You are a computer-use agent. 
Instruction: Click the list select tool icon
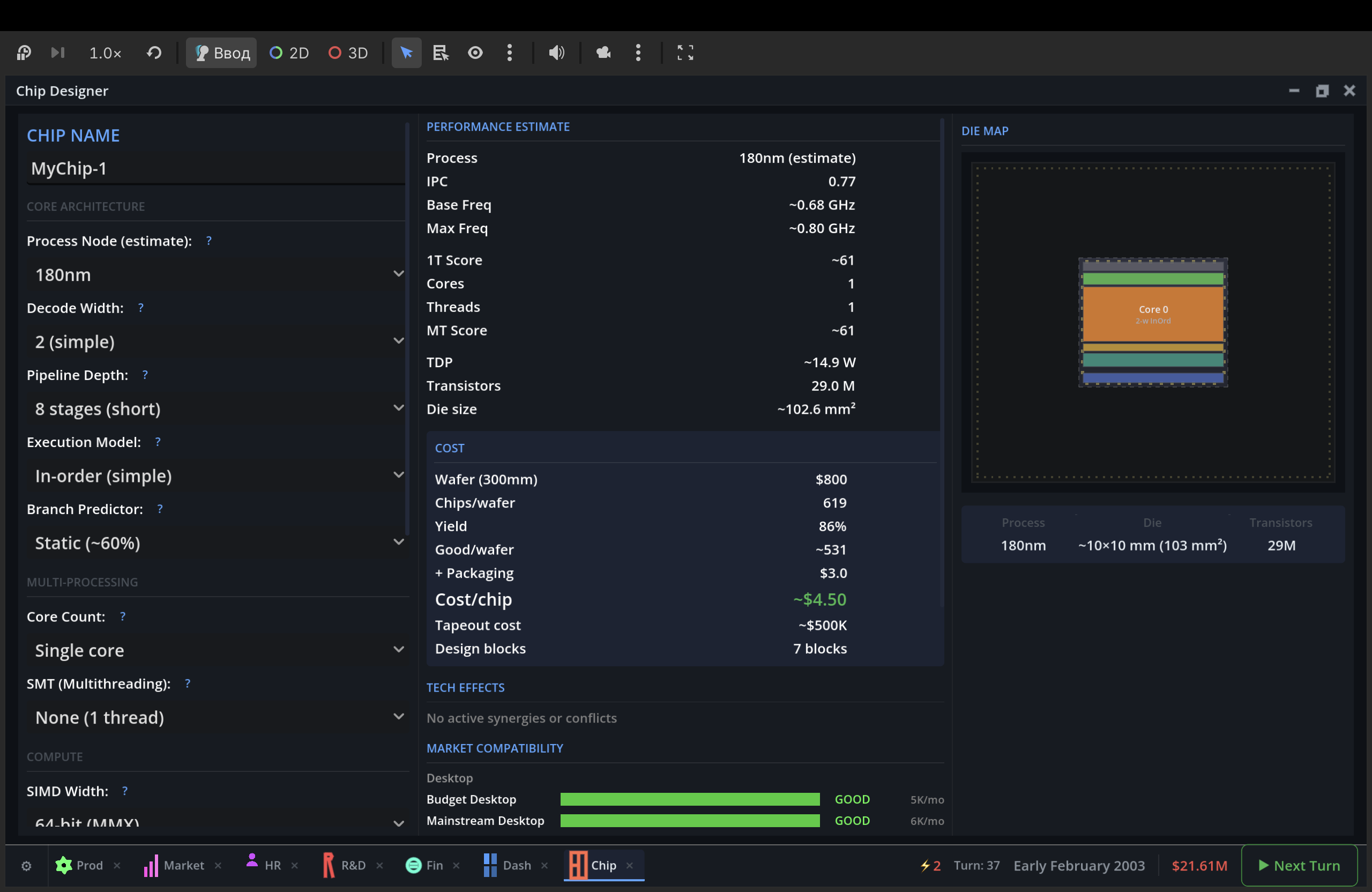tap(441, 53)
